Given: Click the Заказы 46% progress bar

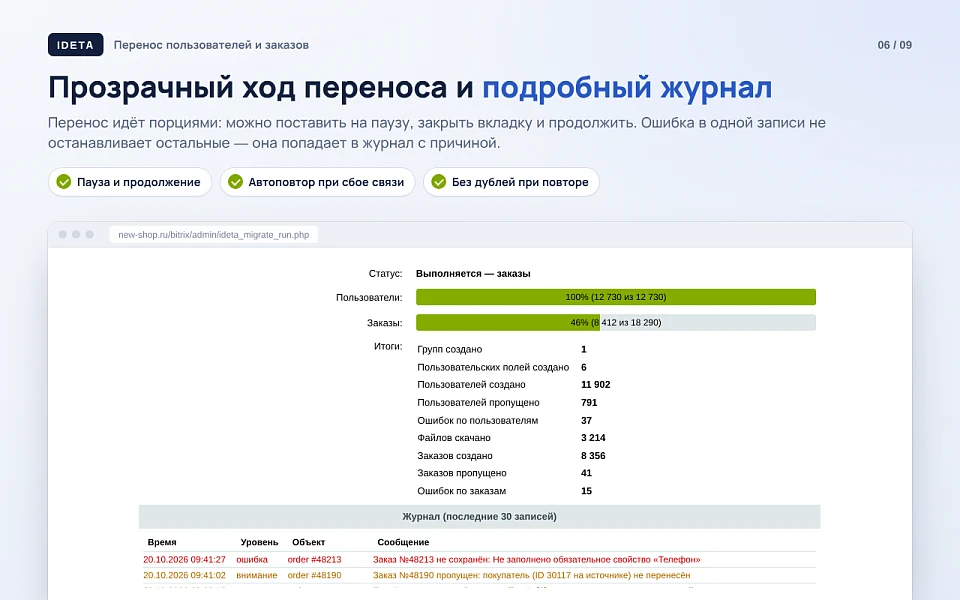Looking at the screenshot, I should click(x=616, y=323).
